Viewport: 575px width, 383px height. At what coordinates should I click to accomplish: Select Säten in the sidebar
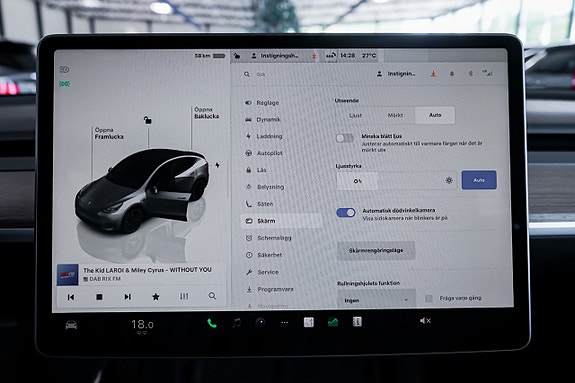tap(259, 204)
